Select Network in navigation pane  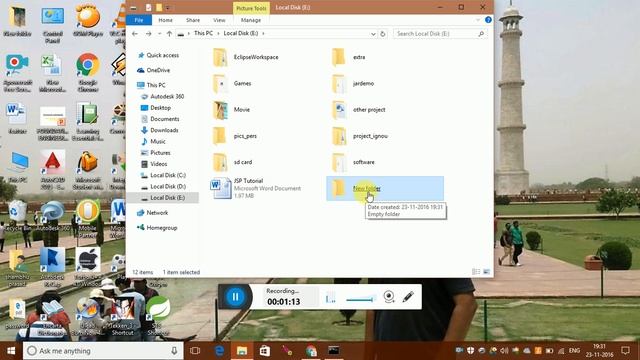(153, 213)
